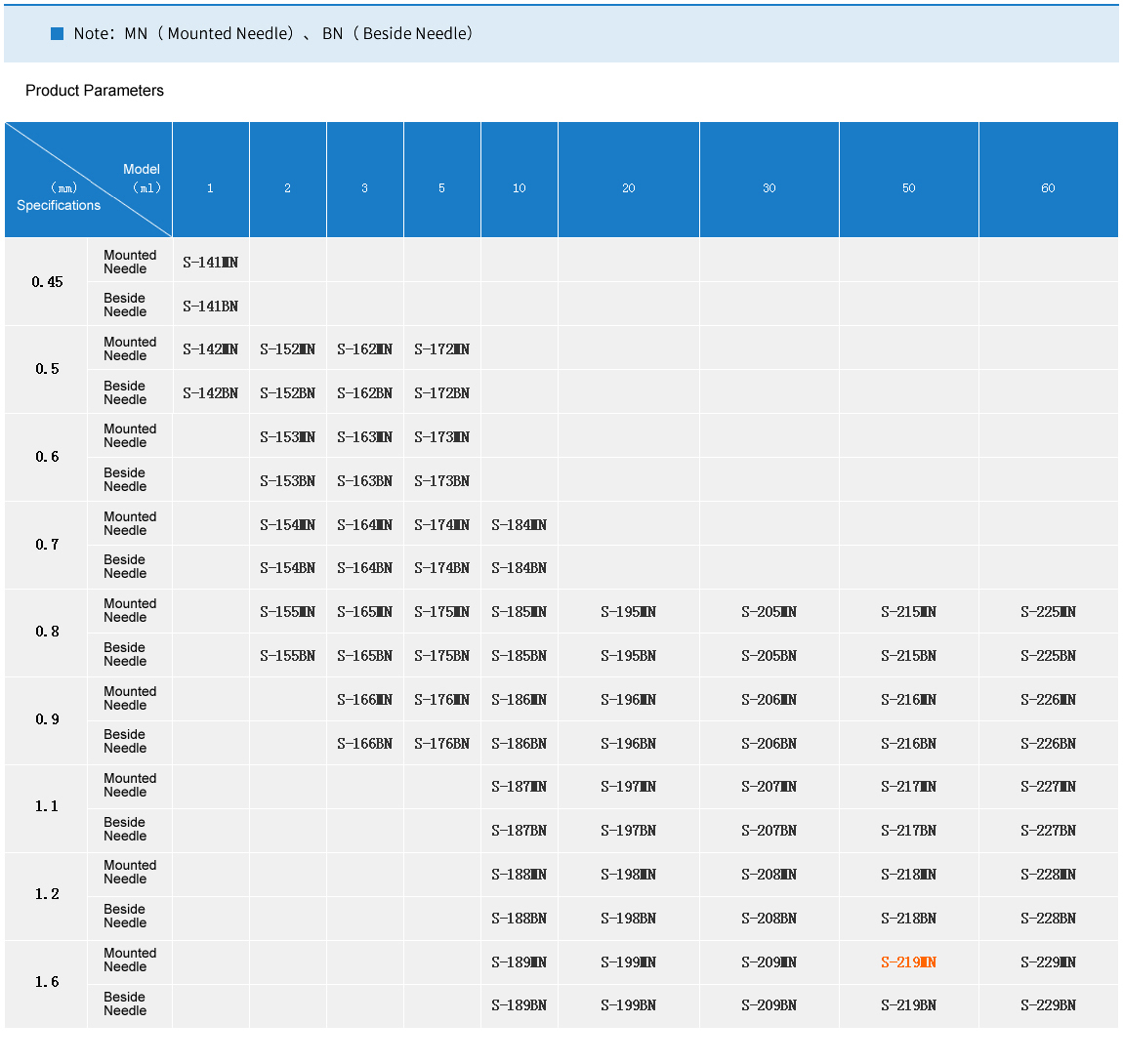The height and width of the screenshot is (1064, 1123).
Task: Select the 60 ml column header
Action: (x=1048, y=188)
